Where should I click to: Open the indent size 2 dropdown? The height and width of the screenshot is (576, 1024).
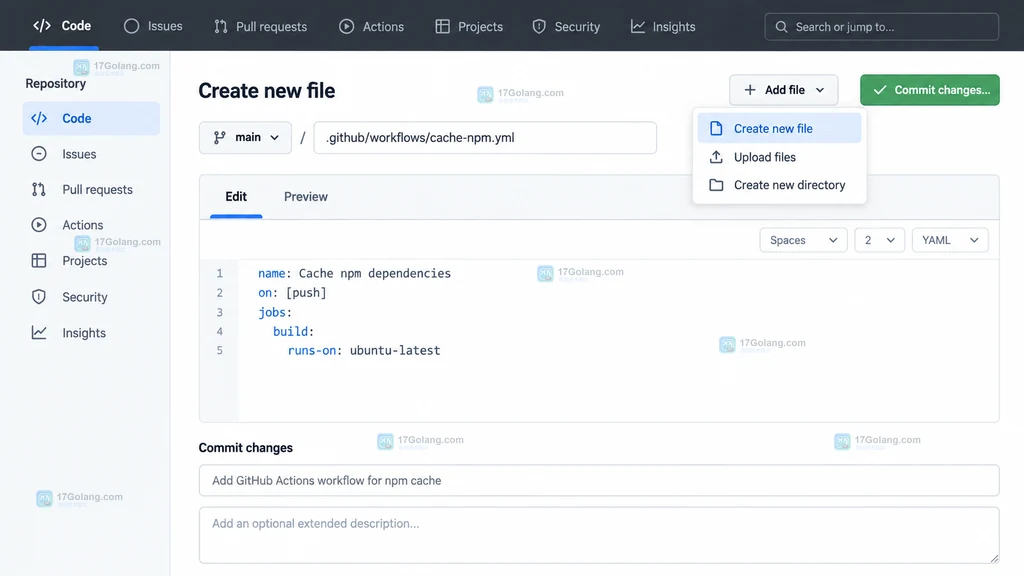[x=879, y=240]
